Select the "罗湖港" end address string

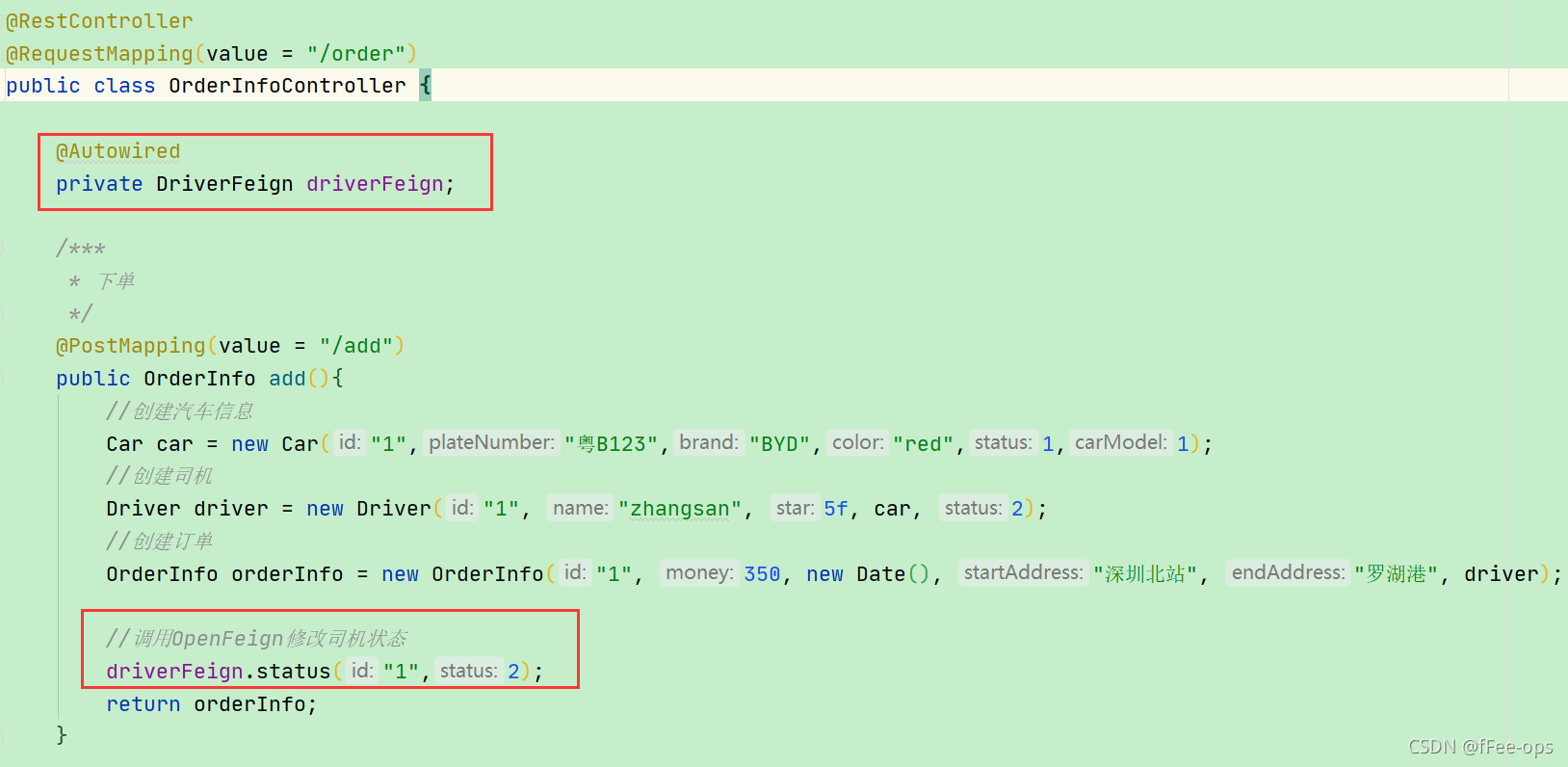[1396, 574]
